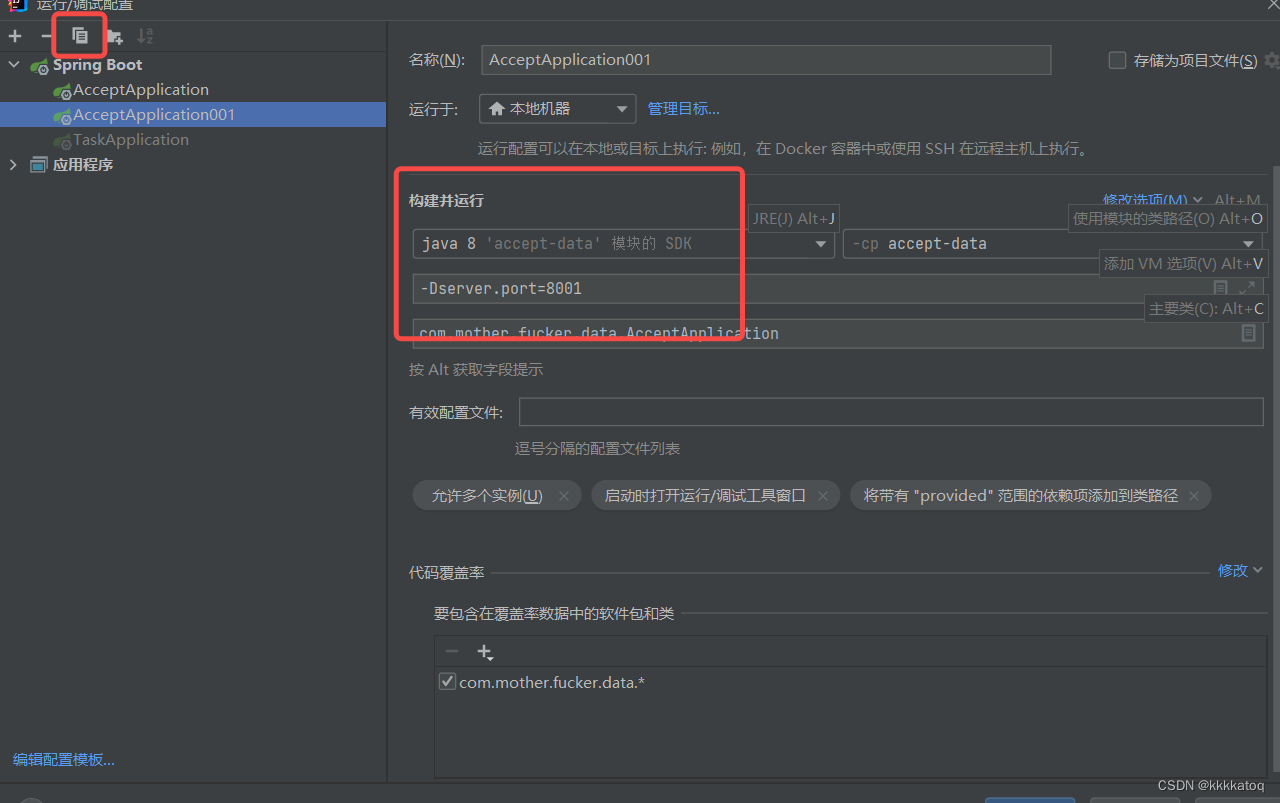Select the TaskApplication configuration

[128, 139]
